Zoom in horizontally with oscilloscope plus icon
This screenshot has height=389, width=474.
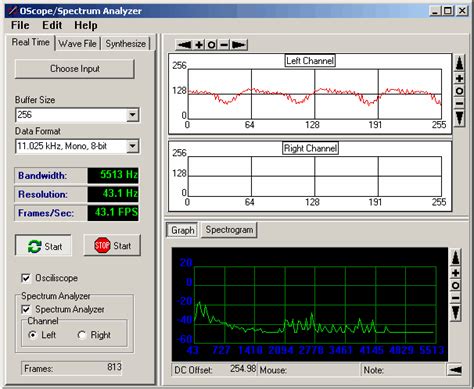tap(199, 45)
